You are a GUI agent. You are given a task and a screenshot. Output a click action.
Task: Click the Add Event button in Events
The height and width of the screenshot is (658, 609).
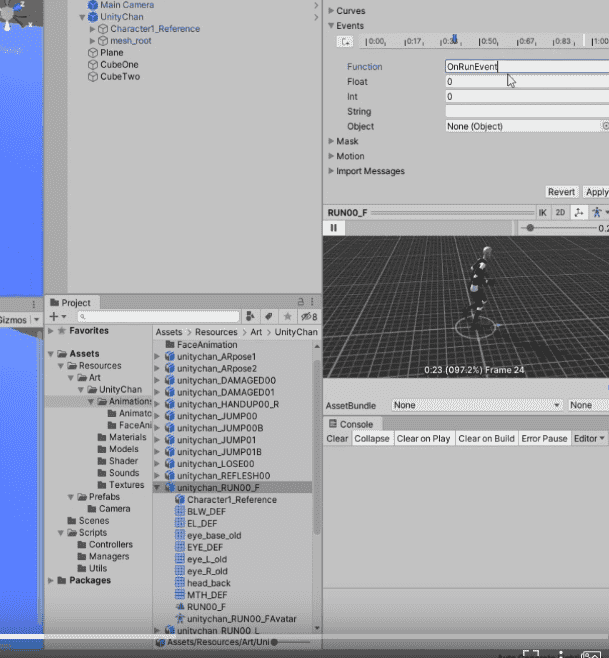pos(345,42)
